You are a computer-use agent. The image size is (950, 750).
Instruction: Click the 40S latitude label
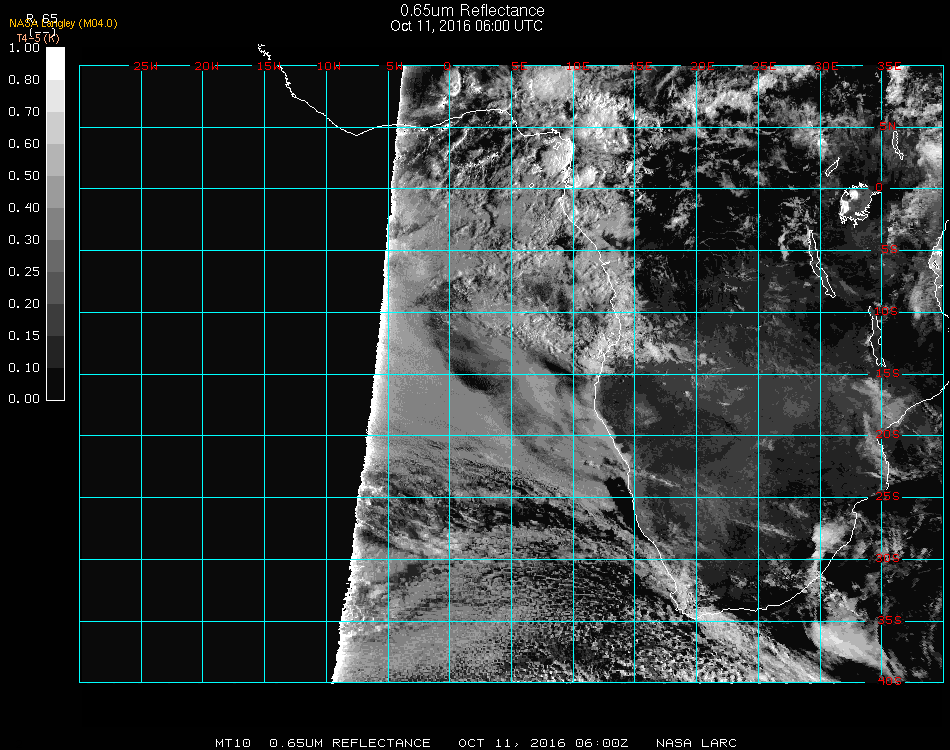pos(887,682)
